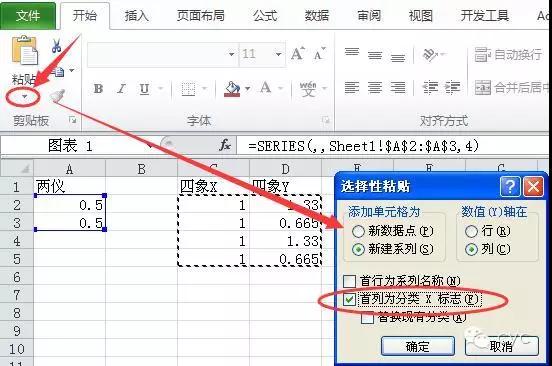552x366 pixels.
Task: Expand the 粘贴 paste dropdown arrow
Action: click(24, 96)
